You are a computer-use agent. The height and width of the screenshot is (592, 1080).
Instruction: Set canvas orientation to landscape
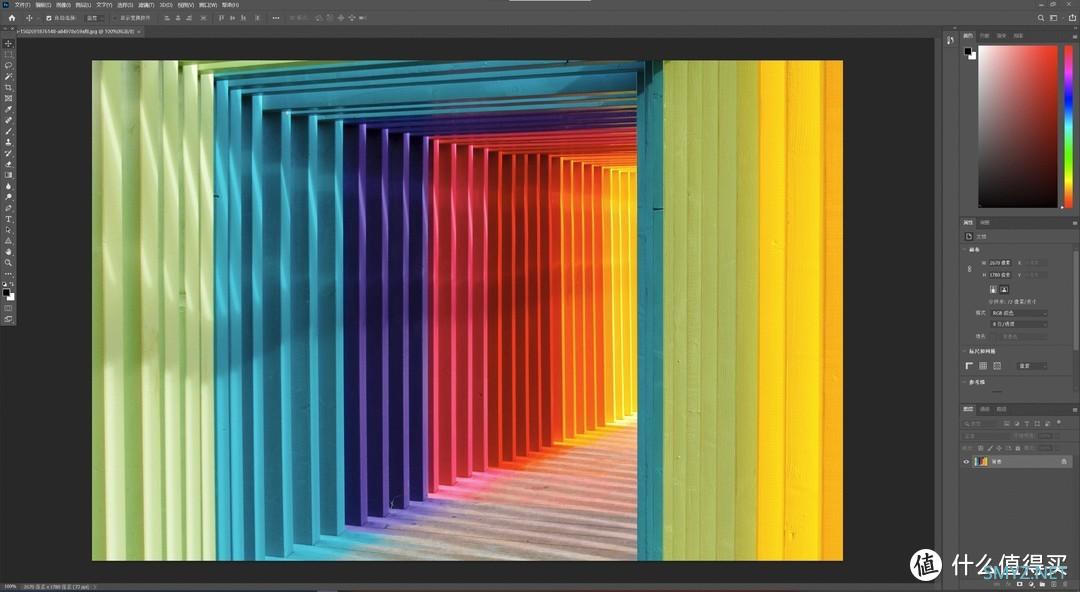(1004, 289)
